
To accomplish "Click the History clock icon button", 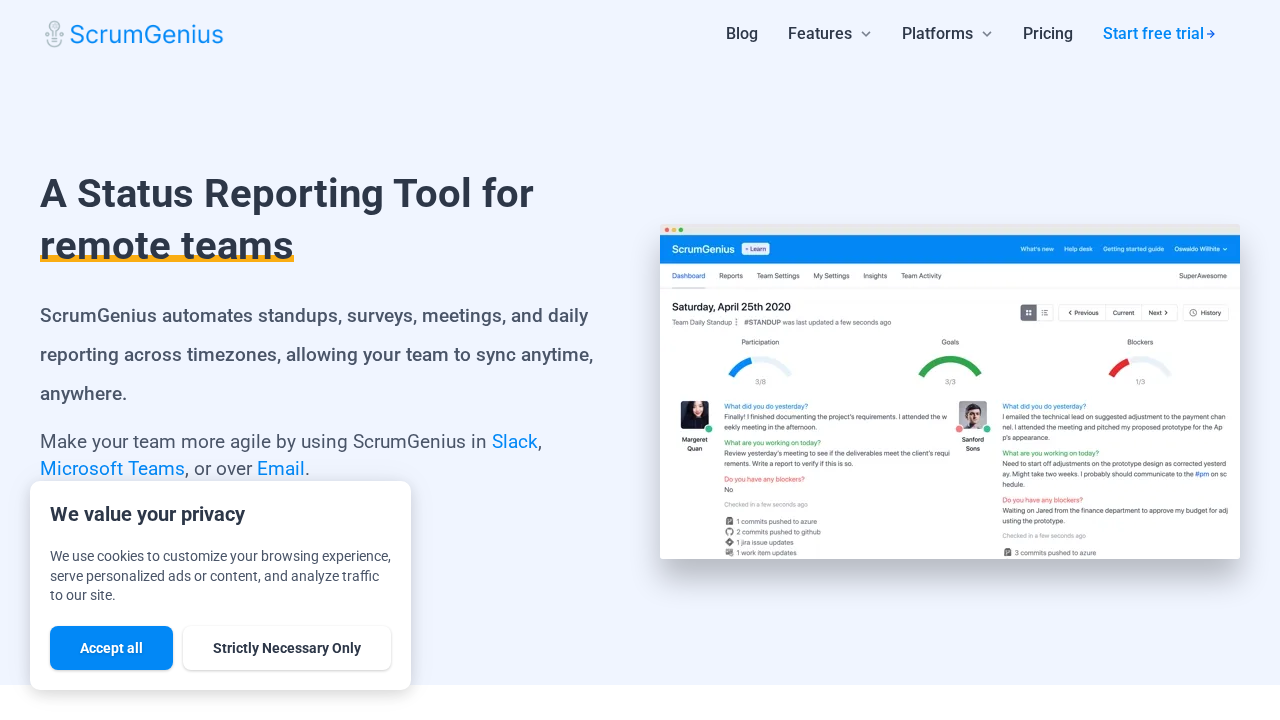I will (x=1194, y=313).
